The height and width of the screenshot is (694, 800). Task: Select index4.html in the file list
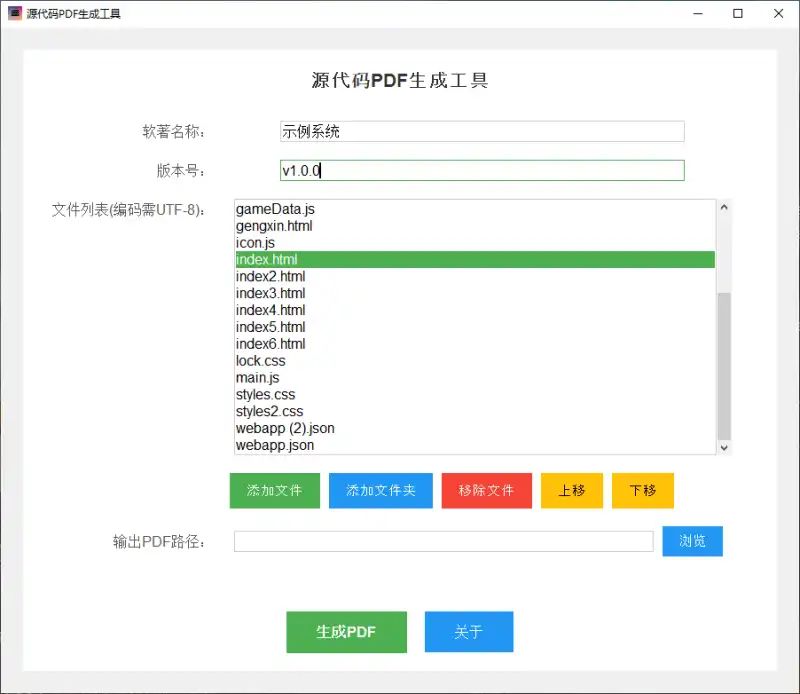[475, 310]
